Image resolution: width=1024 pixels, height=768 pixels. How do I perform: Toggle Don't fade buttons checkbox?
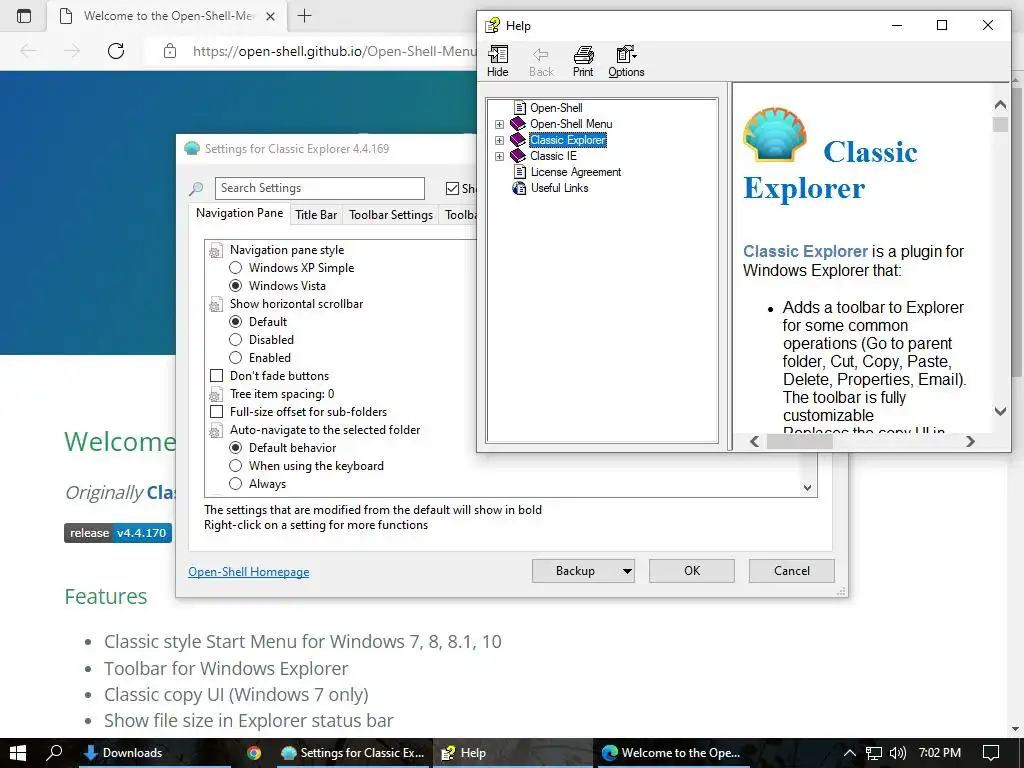(216, 376)
